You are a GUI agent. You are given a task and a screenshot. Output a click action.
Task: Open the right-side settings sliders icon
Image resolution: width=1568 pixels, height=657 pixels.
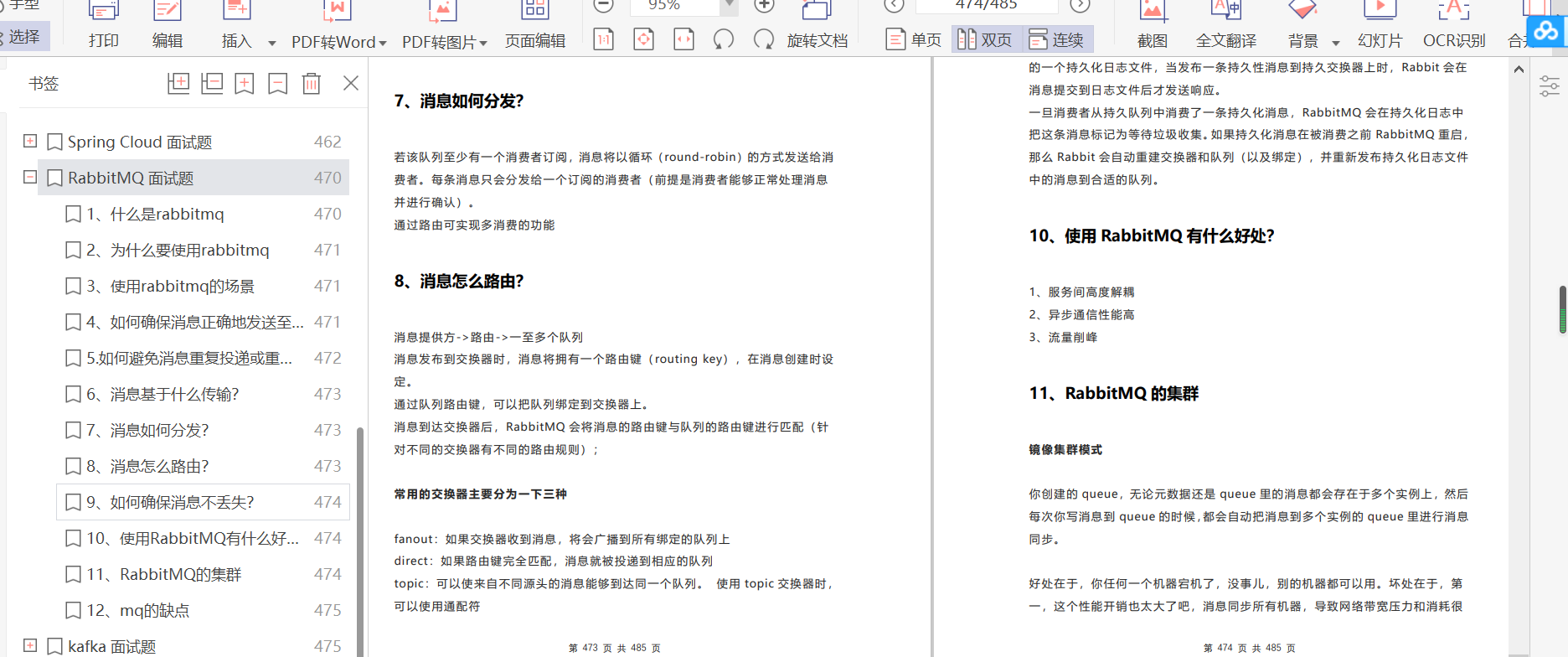1550,85
